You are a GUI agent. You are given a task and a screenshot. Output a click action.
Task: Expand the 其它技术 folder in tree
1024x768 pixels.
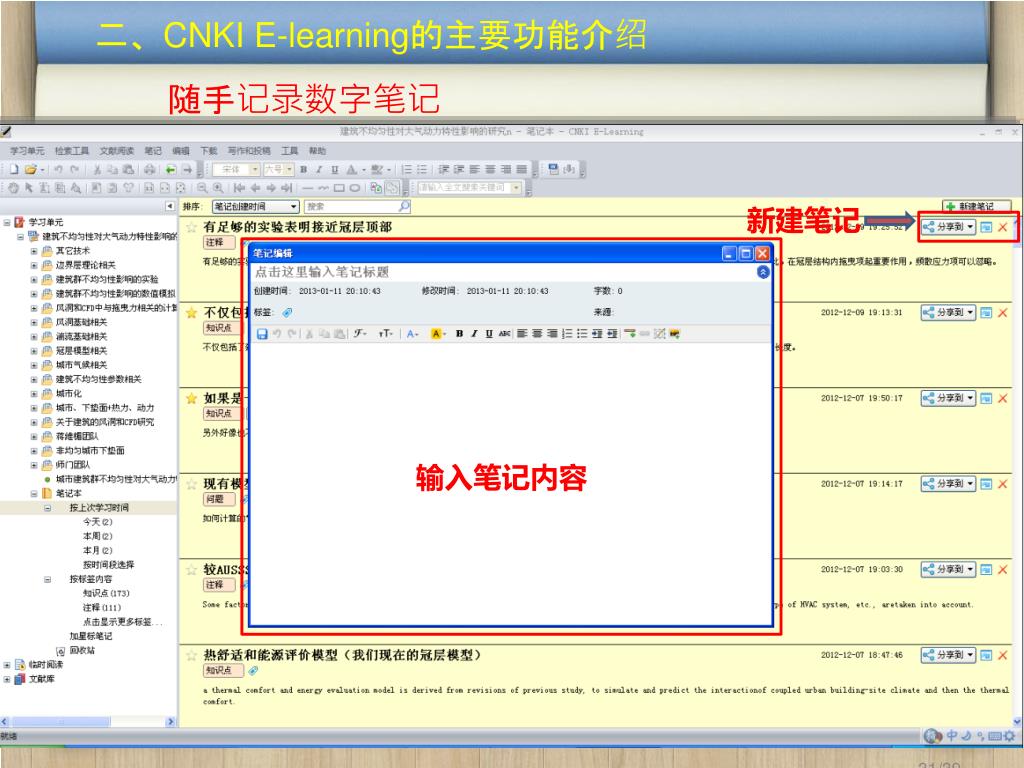click(34, 251)
